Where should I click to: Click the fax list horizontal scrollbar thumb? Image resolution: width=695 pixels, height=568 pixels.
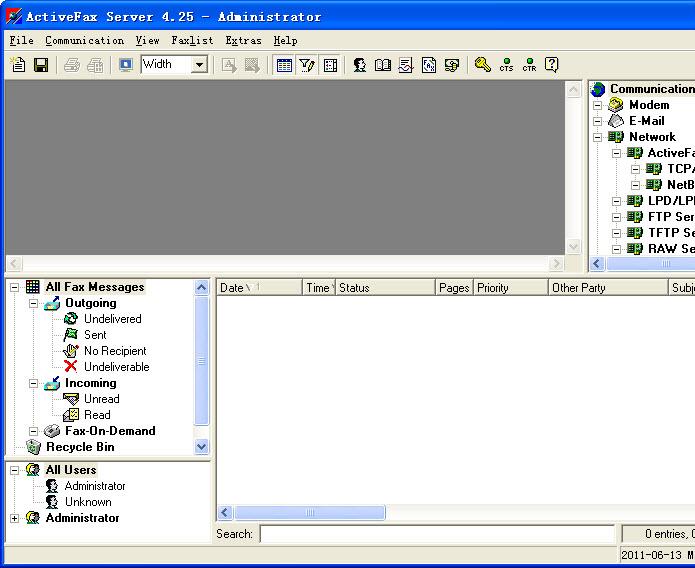pyautogui.click(x=309, y=513)
